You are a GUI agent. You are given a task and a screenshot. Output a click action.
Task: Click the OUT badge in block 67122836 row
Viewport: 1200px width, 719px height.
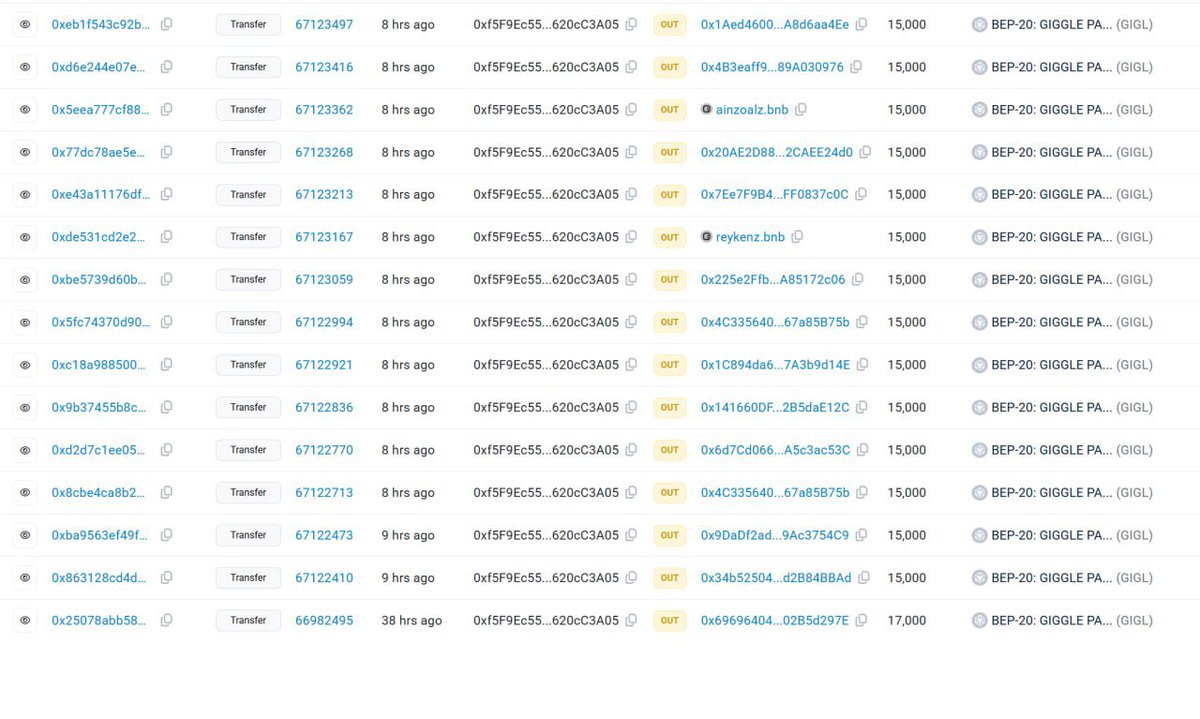coord(669,407)
